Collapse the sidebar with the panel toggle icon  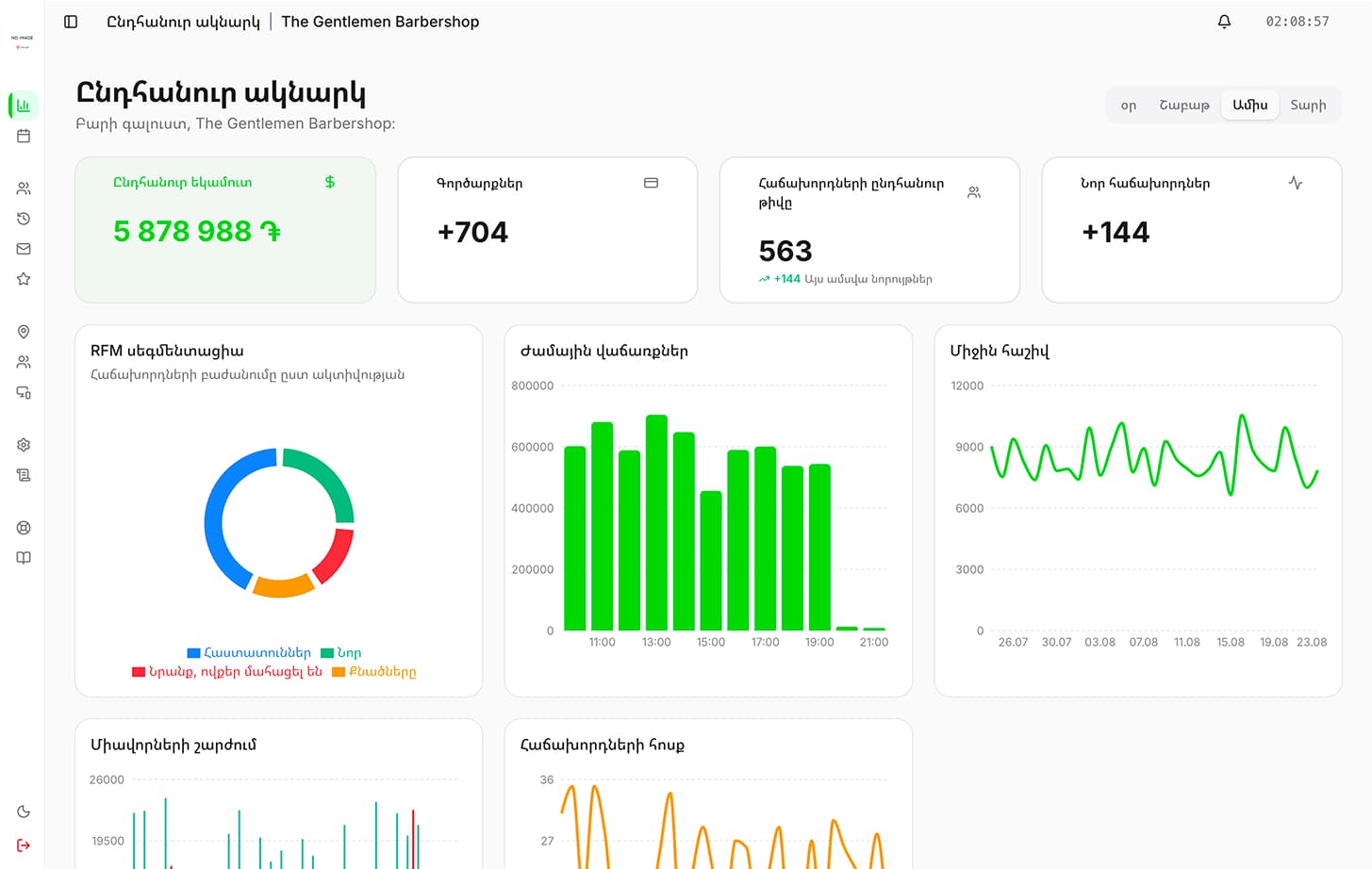coord(71,22)
